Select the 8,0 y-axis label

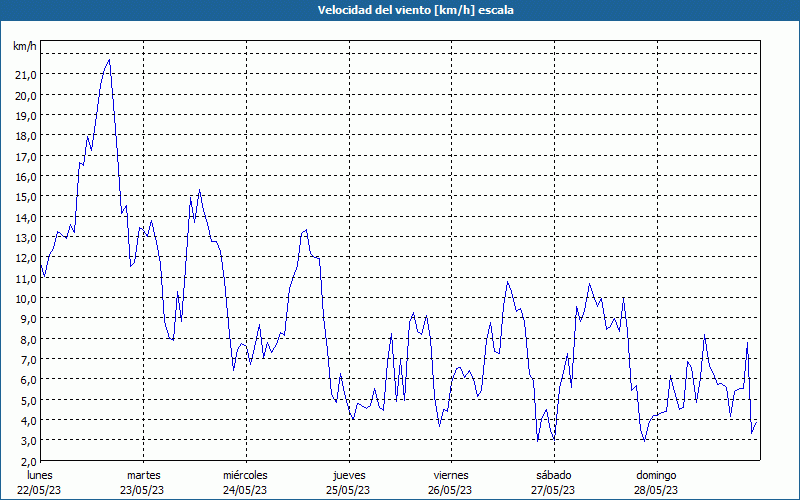(x=29, y=339)
